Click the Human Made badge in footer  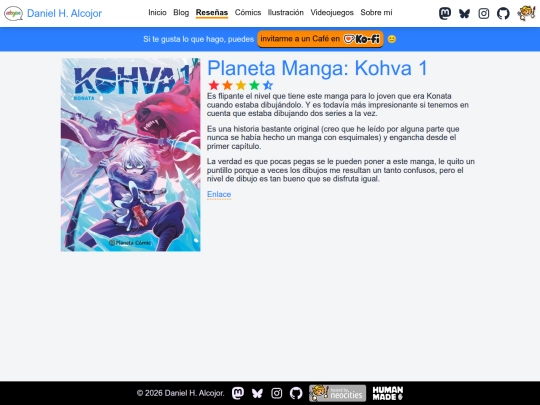tap(387, 393)
